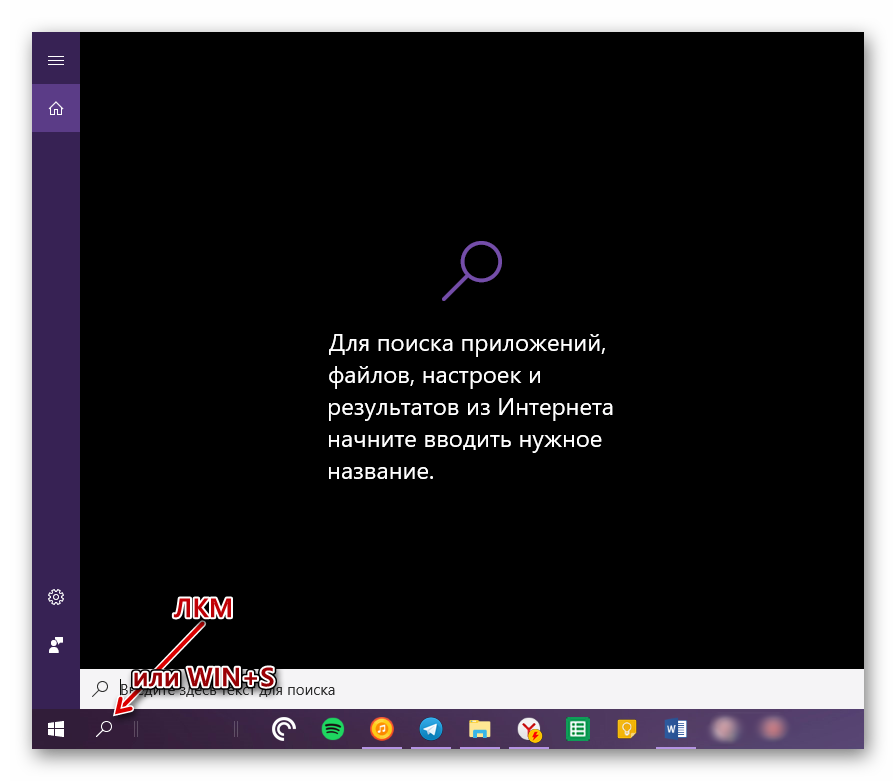896x781 pixels.
Task: Click the magnifier inside the search box
Action: 100,689
